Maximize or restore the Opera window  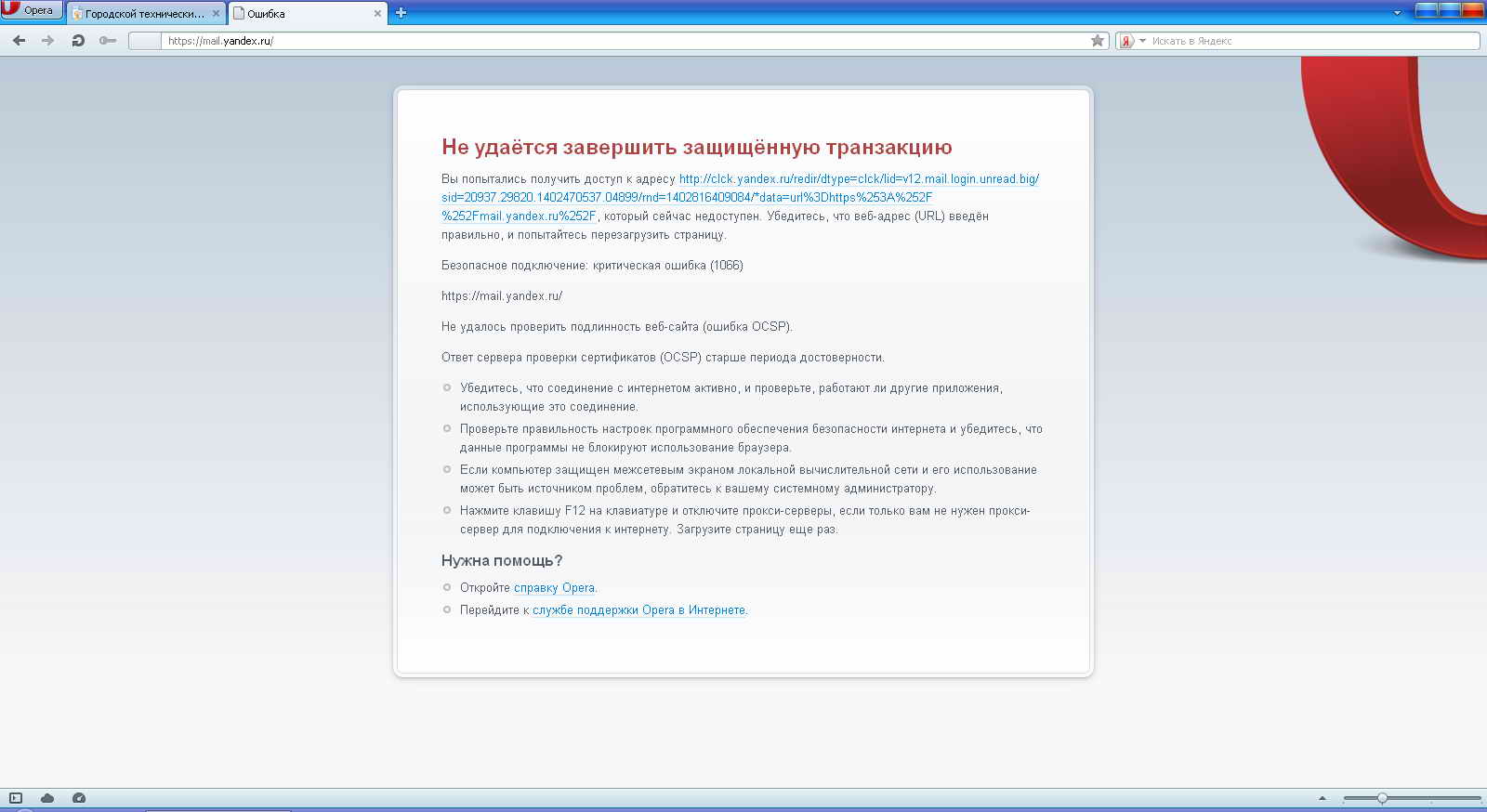(1449, 10)
